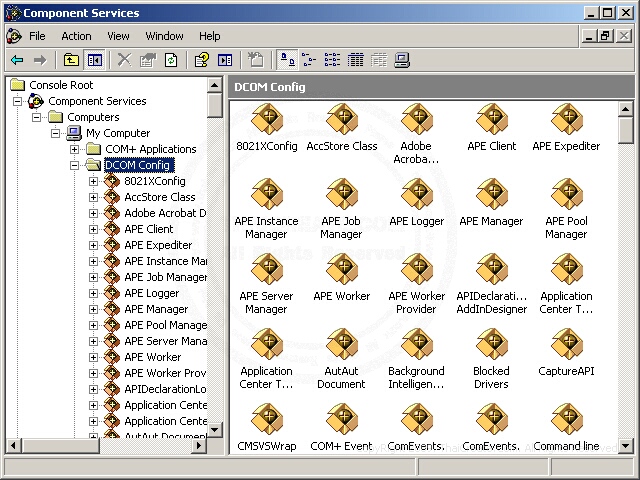Switch to Detail view toolbar button

coord(356,60)
